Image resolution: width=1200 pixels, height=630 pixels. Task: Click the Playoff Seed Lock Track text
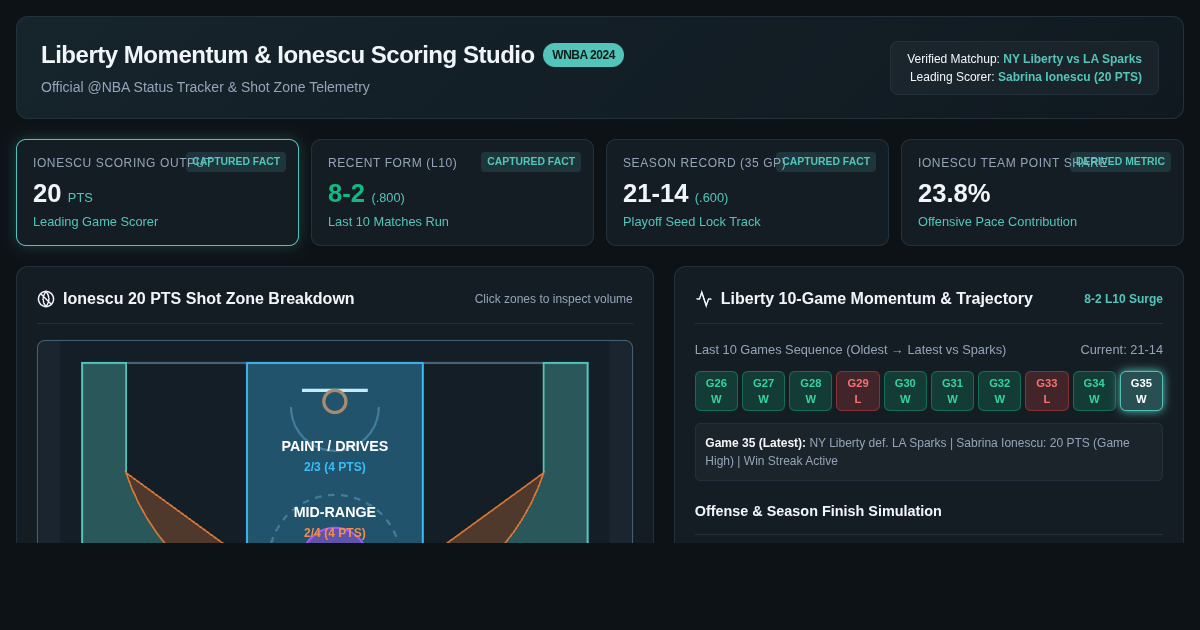tap(692, 222)
